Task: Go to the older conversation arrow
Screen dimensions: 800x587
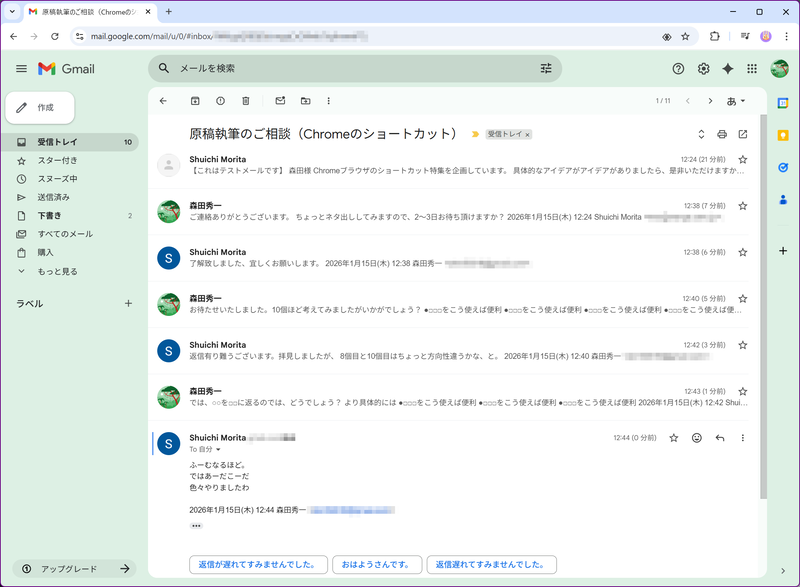Action: click(x=710, y=101)
